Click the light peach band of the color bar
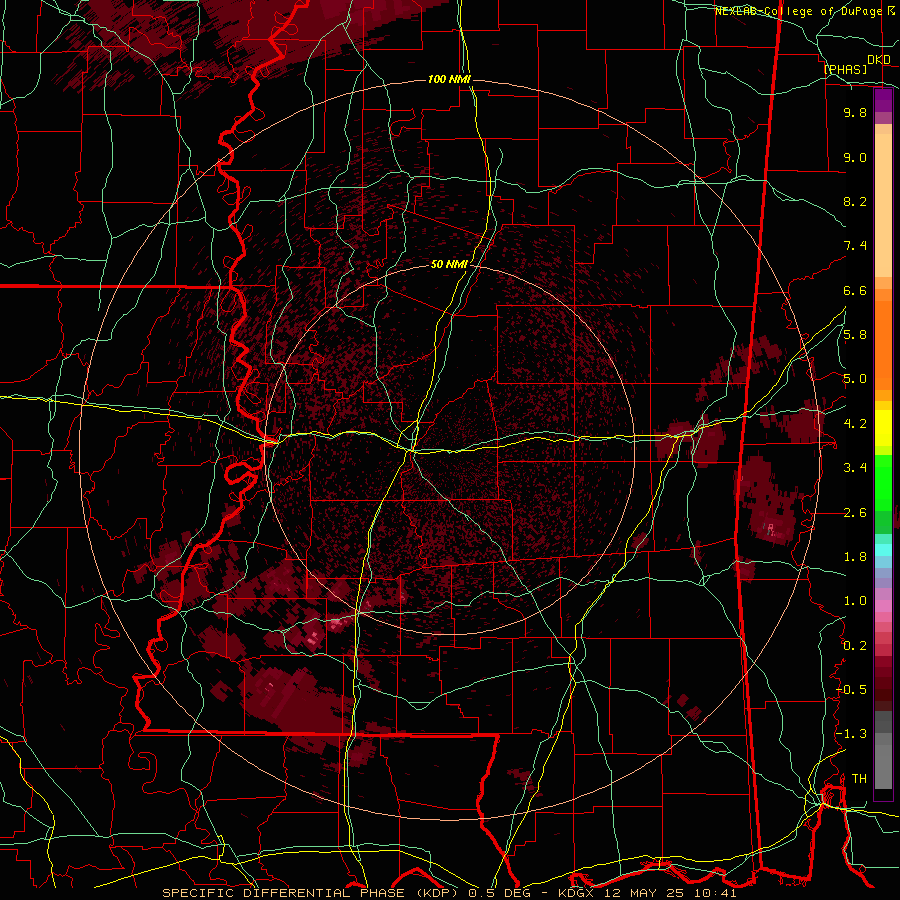This screenshot has width=900, height=900. click(883, 205)
